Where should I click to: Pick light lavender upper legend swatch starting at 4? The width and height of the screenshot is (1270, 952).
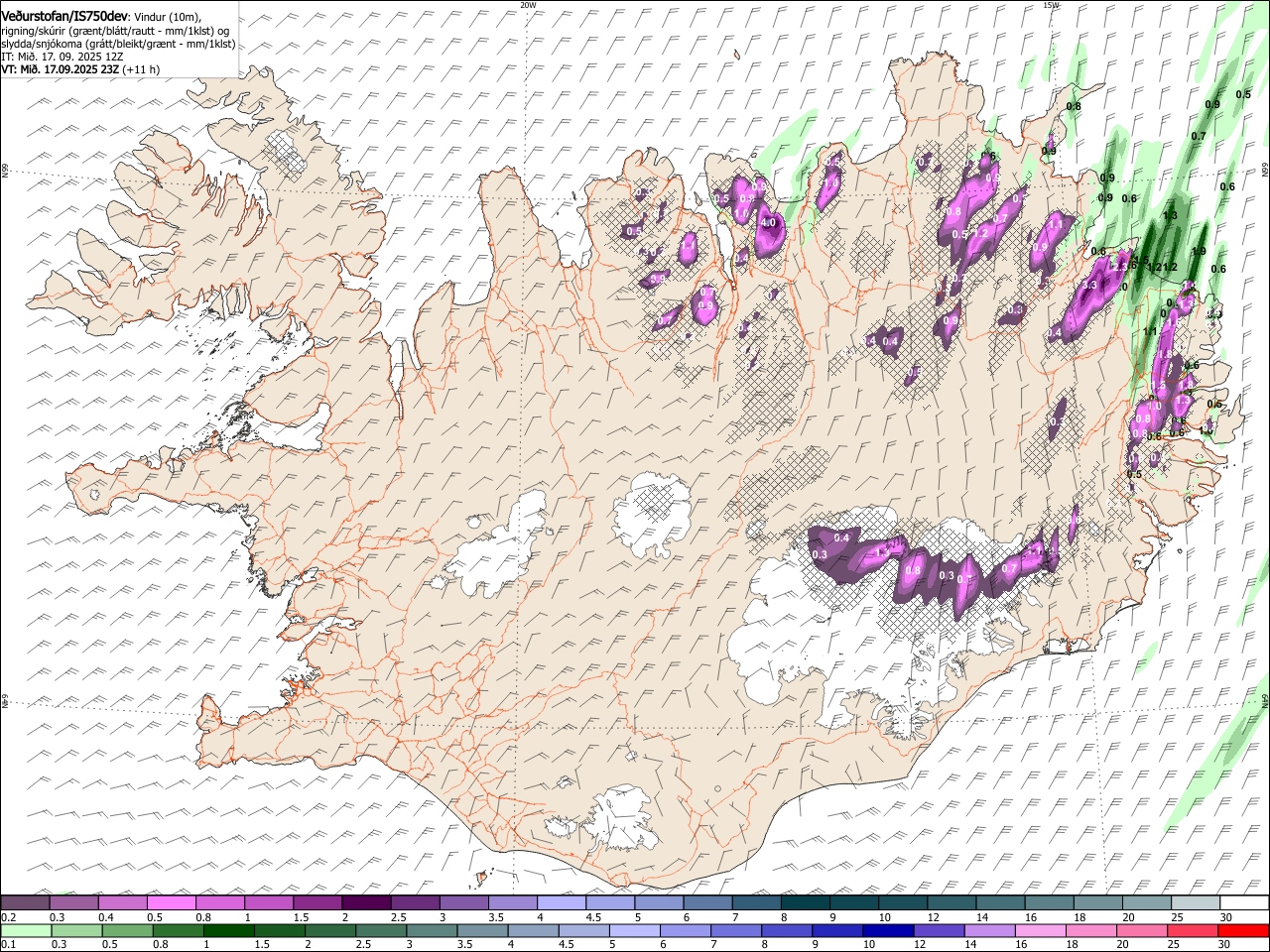coord(561,903)
